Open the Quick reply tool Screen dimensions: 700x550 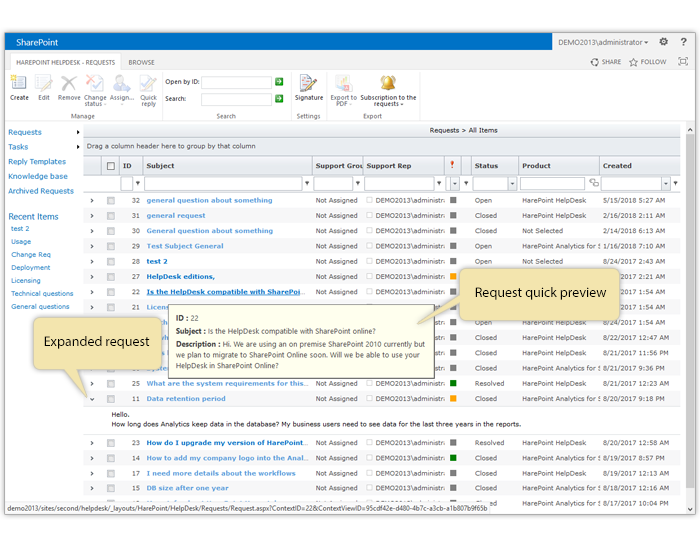click(x=148, y=87)
